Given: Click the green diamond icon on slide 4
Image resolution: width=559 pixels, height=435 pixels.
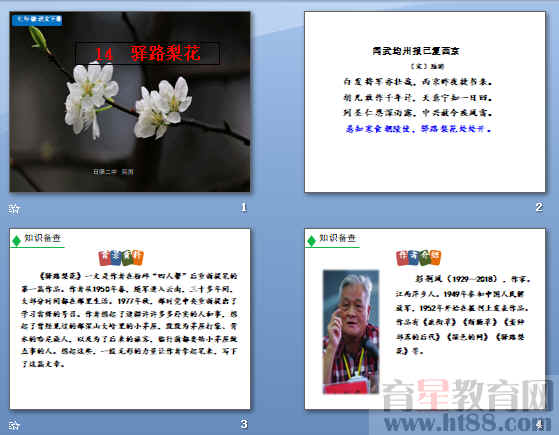Looking at the screenshot, I should (311, 241).
